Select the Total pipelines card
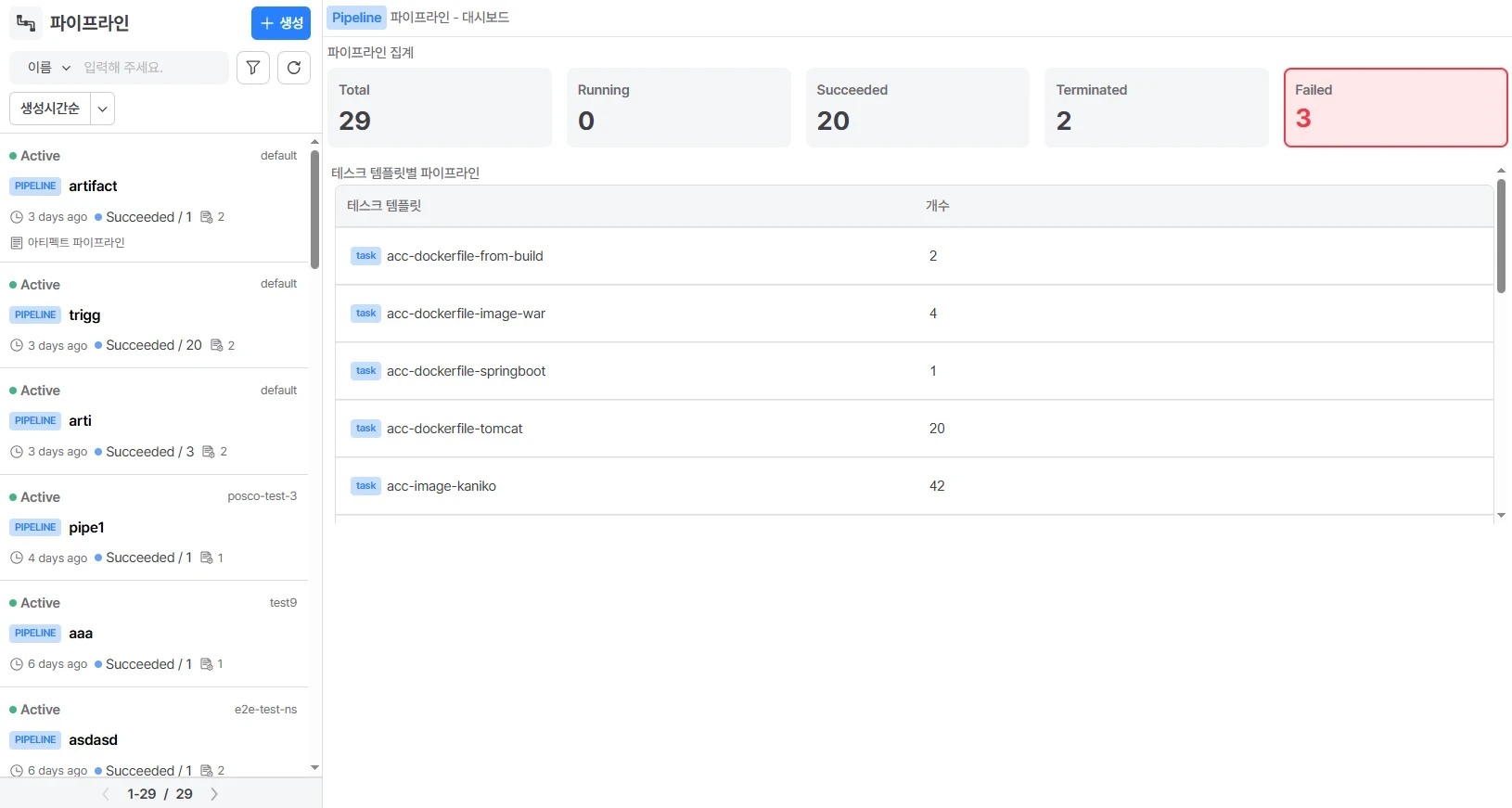1512x808 pixels. click(440, 108)
